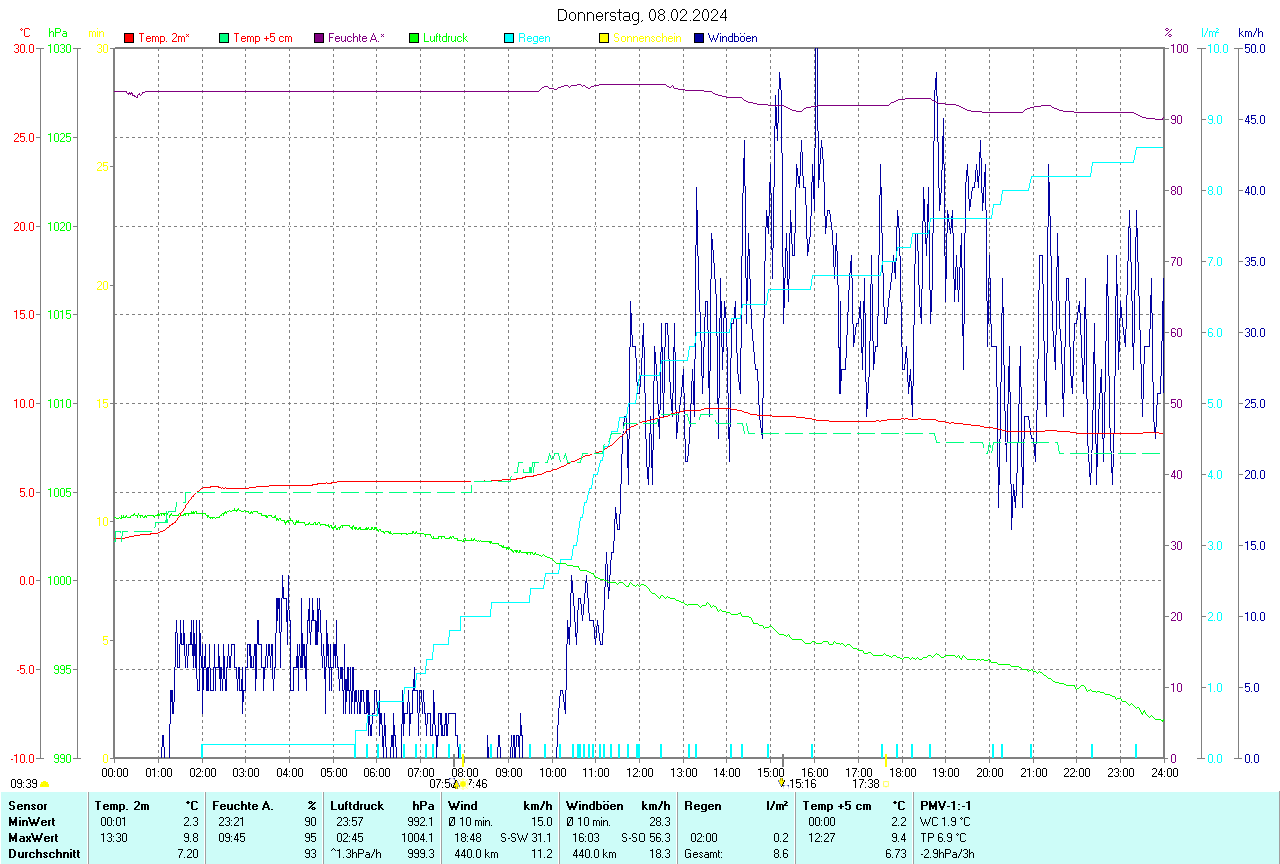Click the yellow Sonnenschein legend swatch
The image size is (1280, 864).
[603, 38]
